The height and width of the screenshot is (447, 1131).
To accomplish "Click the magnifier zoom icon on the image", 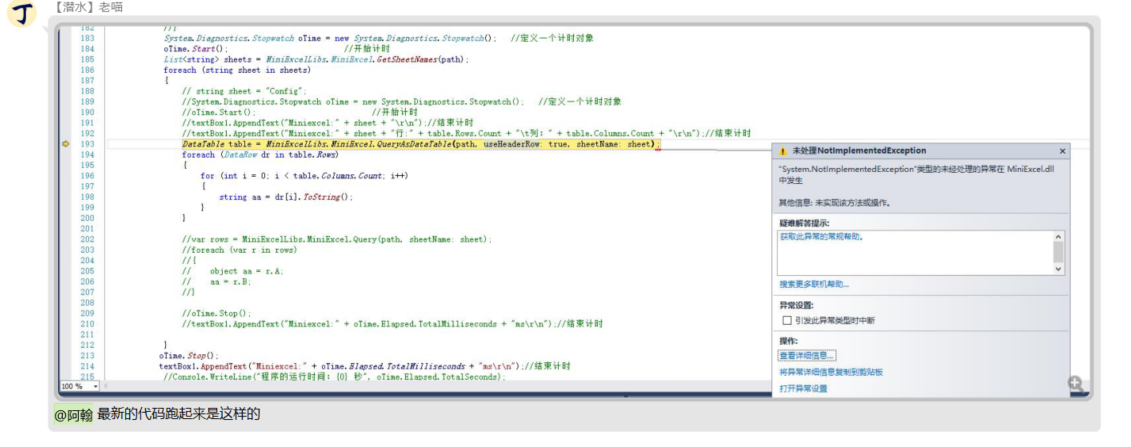I will point(1075,384).
